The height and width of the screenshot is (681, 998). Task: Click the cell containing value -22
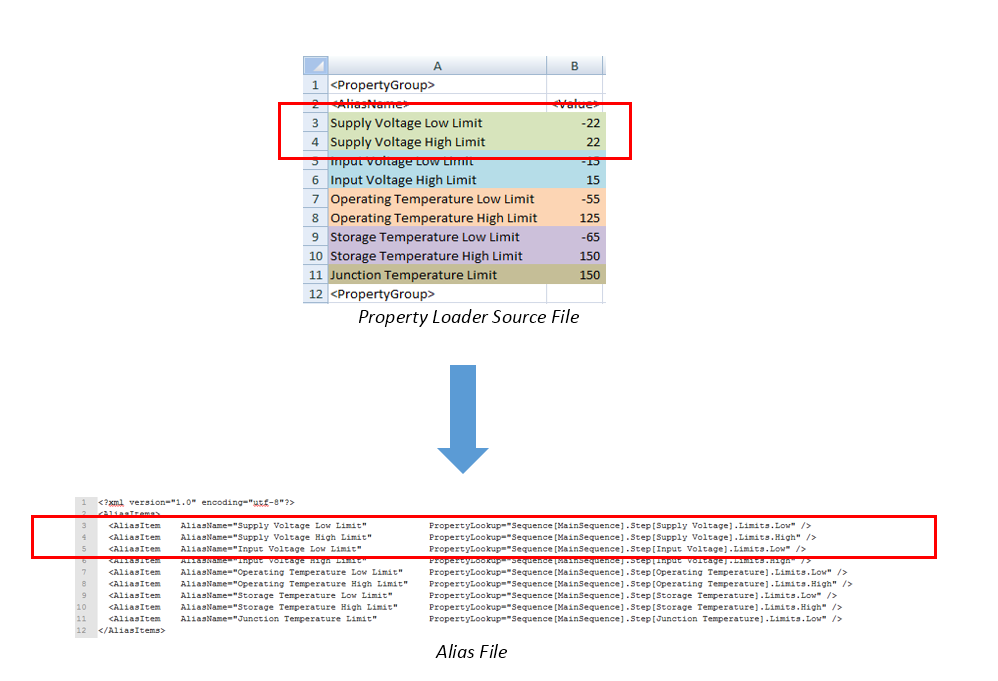coord(575,123)
